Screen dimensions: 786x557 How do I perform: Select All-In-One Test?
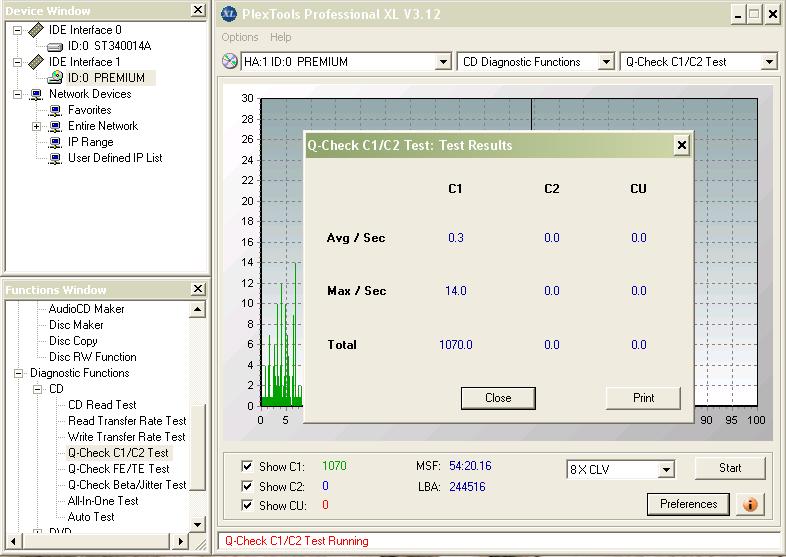tap(103, 501)
